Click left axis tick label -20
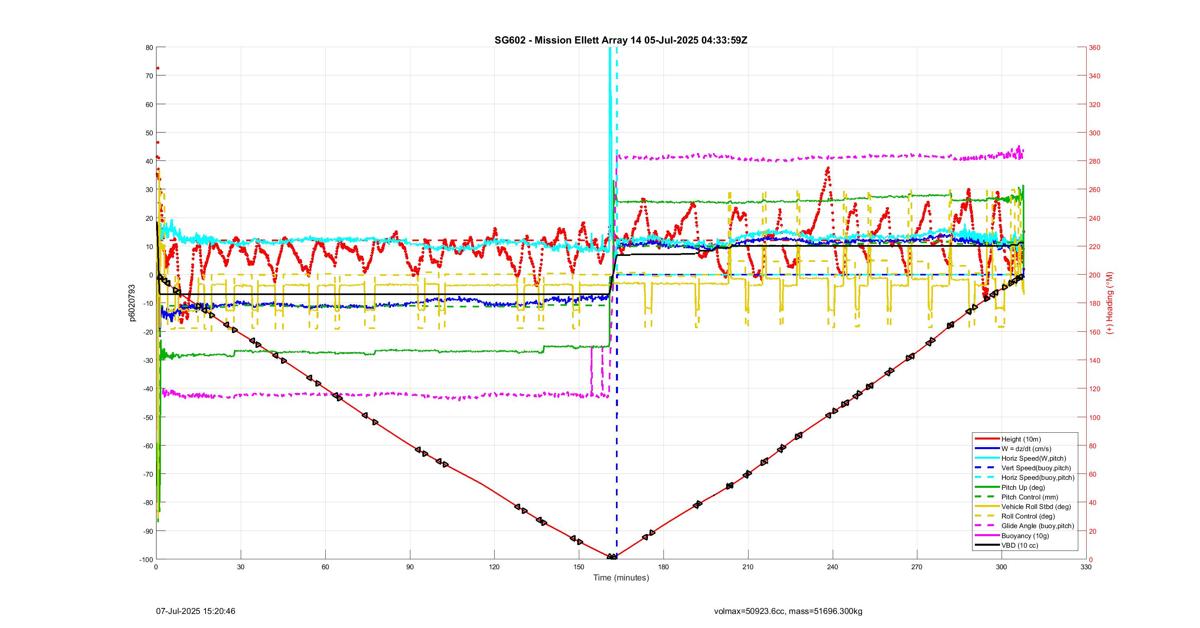This screenshot has width=1200, height=628. [147, 332]
